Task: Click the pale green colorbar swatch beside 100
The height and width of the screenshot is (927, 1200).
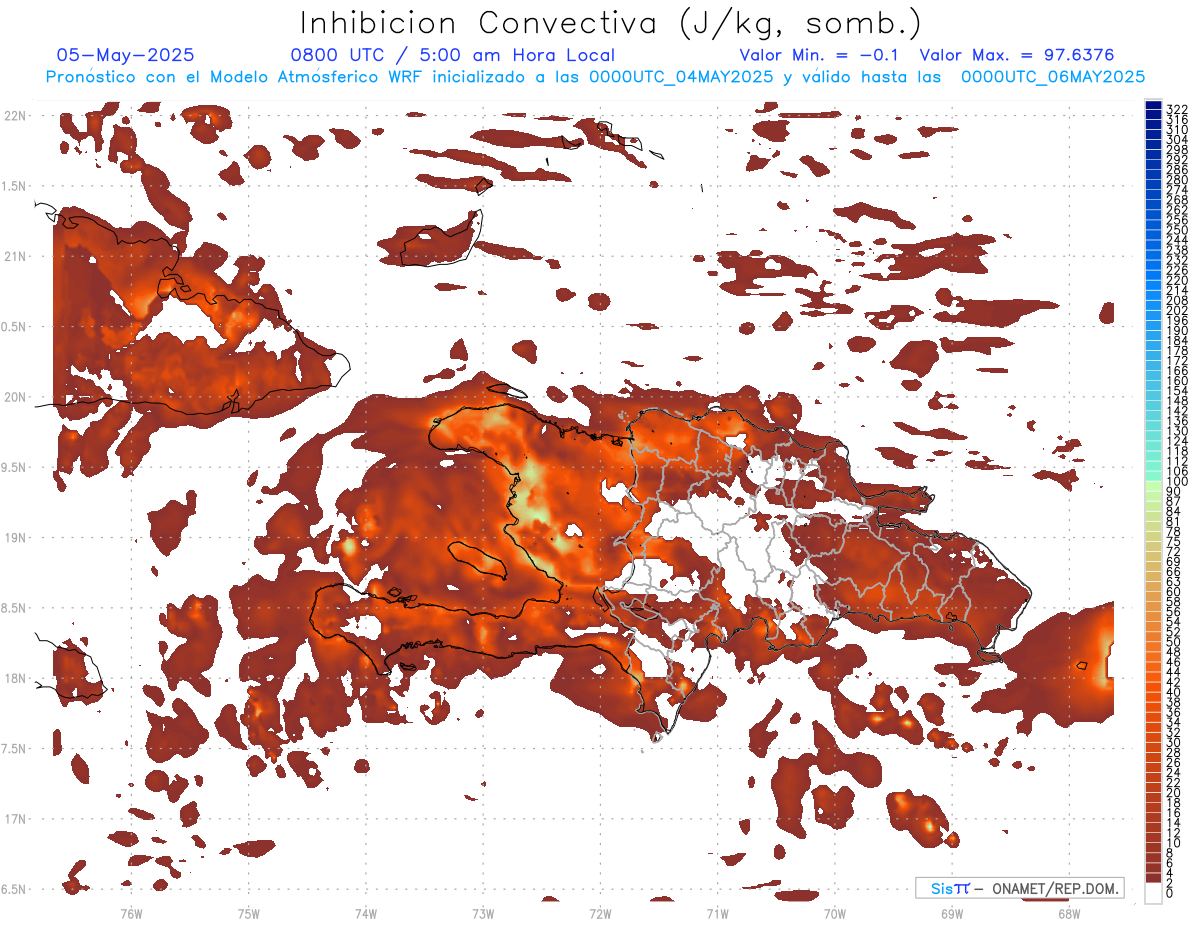Action: 1153,484
